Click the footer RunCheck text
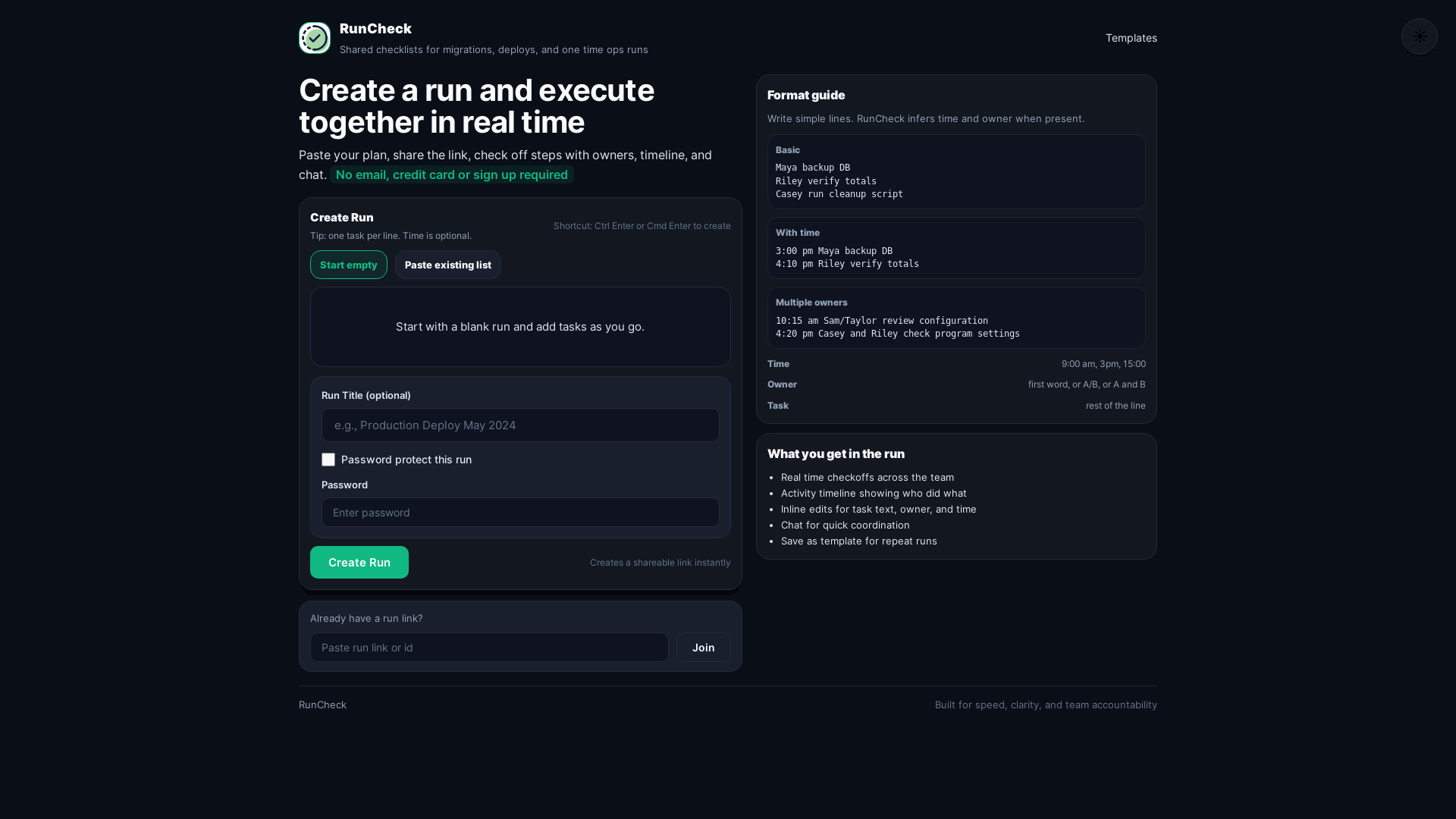1456x819 pixels. [322, 704]
